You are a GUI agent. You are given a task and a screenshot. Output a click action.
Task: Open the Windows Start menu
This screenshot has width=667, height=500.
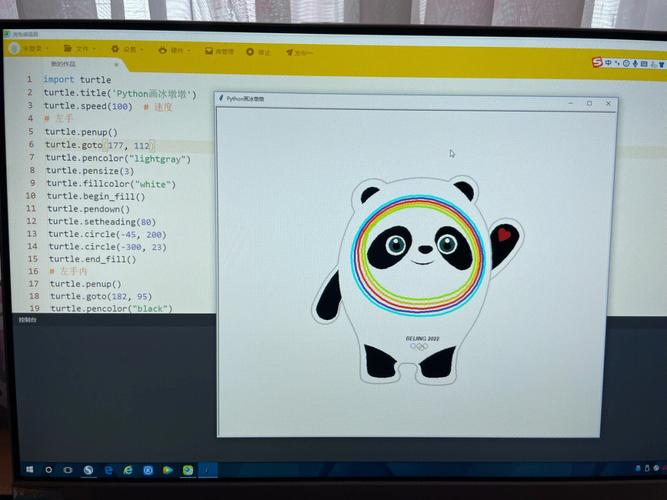(29, 469)
